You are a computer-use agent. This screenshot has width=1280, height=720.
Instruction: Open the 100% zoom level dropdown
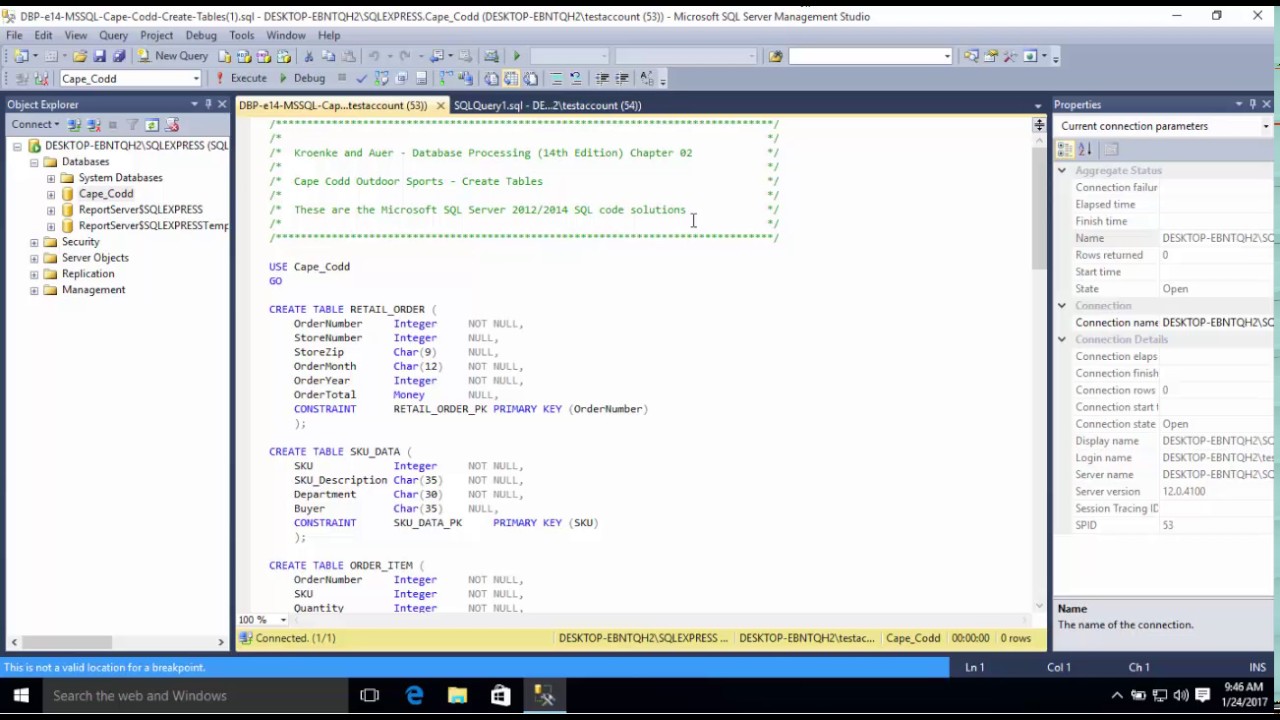pyautogui.click(x=283, y=620)
